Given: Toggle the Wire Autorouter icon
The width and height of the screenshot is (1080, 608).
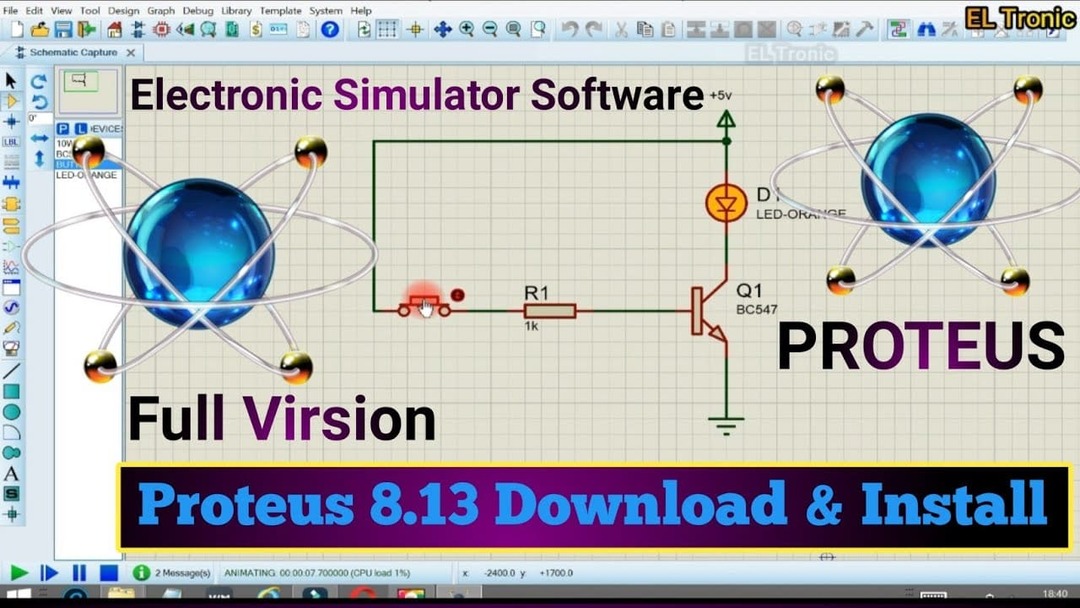Looking at the screenshot, I should 897,30.
